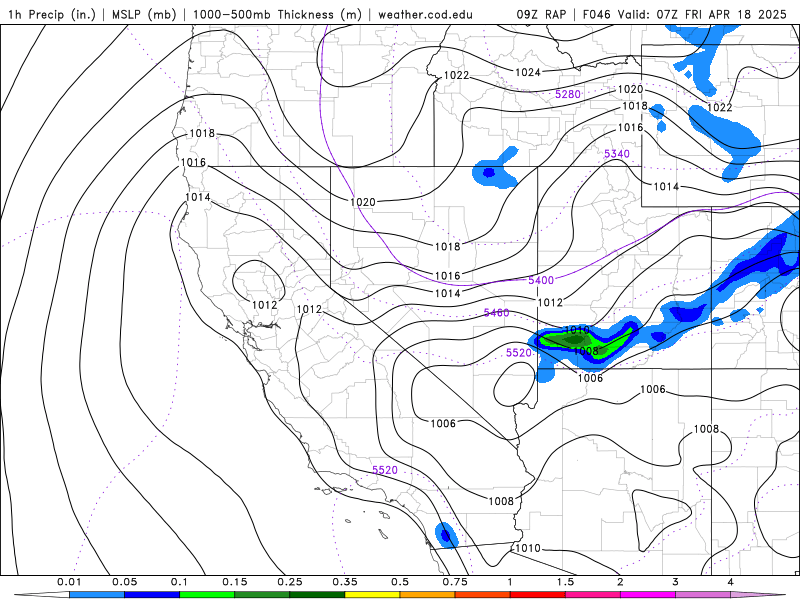The image size is (800, 600).
Task: Click the 'weather.cod.edu' text in header
Action: [x=425, y=14]
